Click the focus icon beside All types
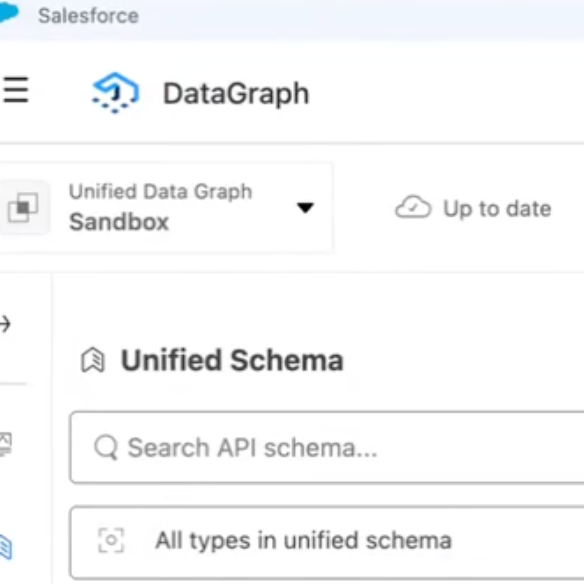Image resolution: width=584 pixels, height=584 pixels. (x=111, y=540)
